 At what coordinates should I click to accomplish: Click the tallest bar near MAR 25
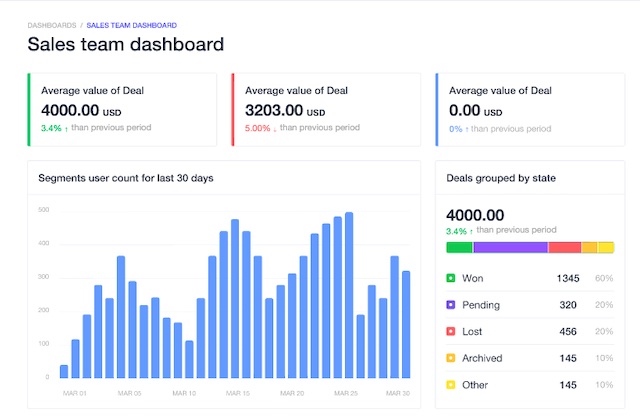point(349,295)
